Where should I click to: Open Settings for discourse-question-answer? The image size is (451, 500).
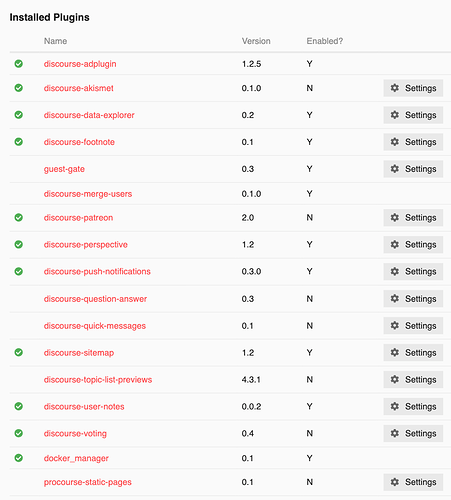tap(413, 298)
